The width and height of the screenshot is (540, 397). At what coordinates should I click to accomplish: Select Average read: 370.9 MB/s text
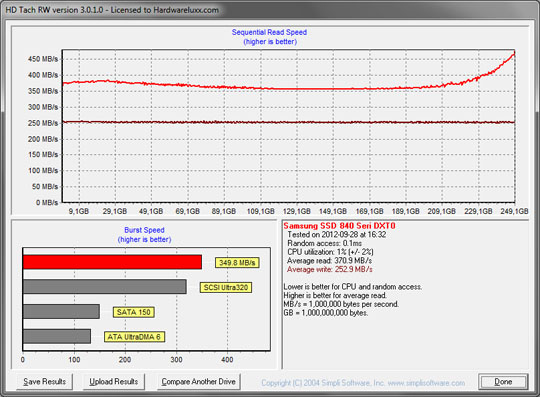click(x=329, y=261)
